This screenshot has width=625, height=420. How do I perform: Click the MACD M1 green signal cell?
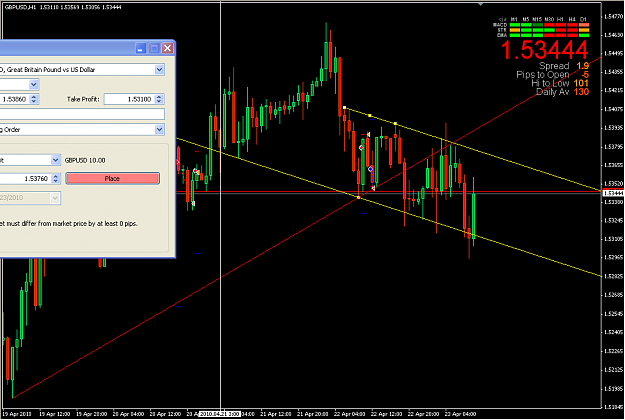tap(515, 25)
